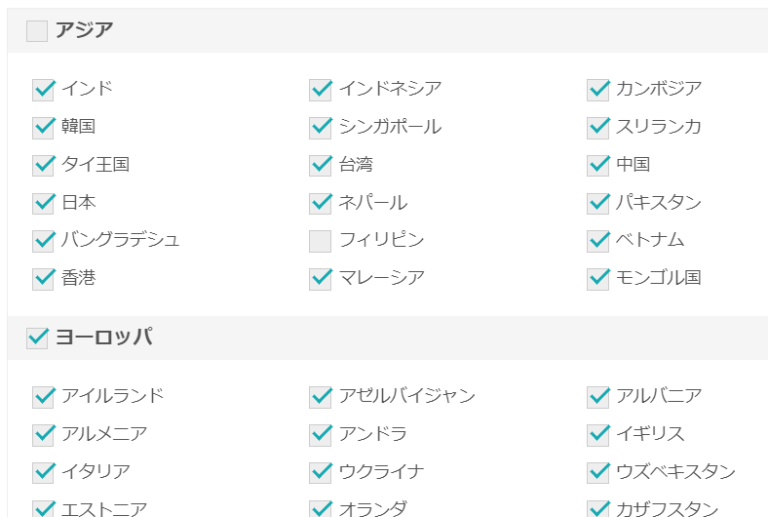Toggle the アゼルバイジャン checkbox
The image size is (768, 517).
click(x=320, y=397)
